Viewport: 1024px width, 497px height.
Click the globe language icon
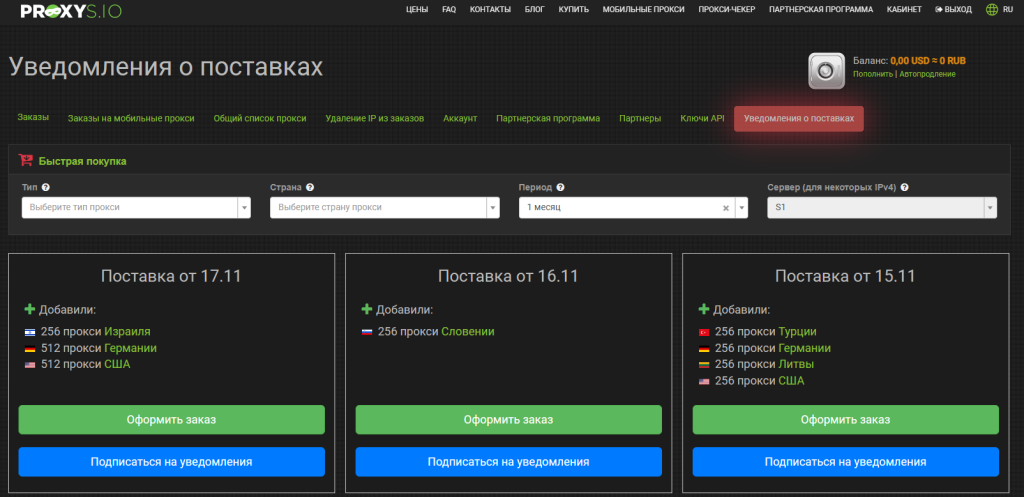pos(992,9)
